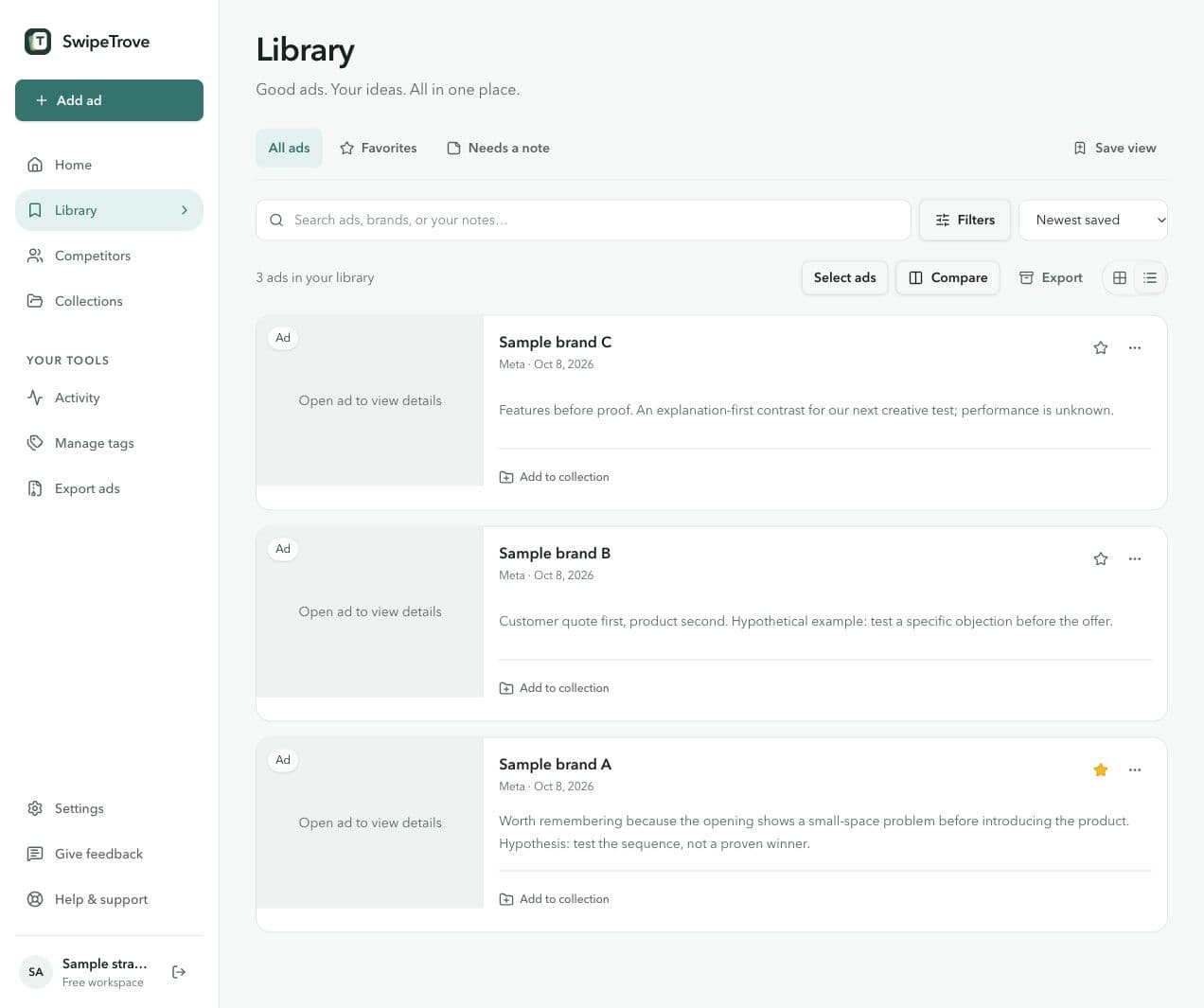
Task: Click the search ads input field
Action: point(583,220)
